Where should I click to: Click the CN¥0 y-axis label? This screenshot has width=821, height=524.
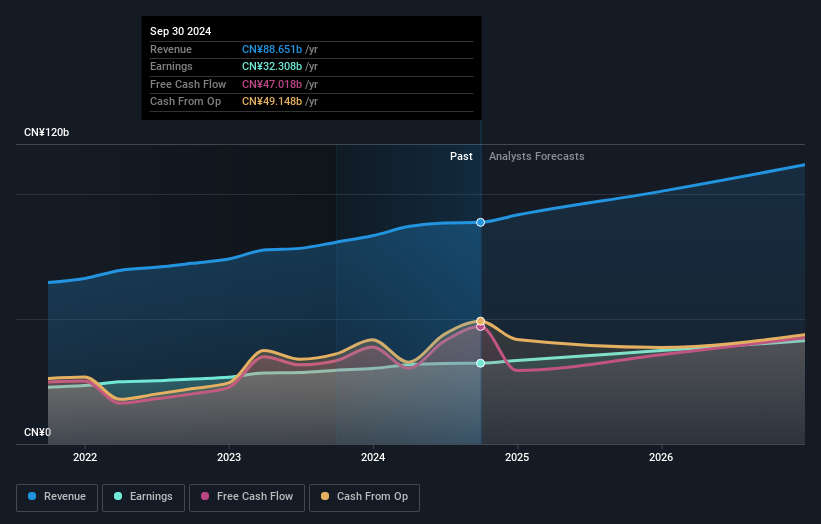(x=38, y=432)
